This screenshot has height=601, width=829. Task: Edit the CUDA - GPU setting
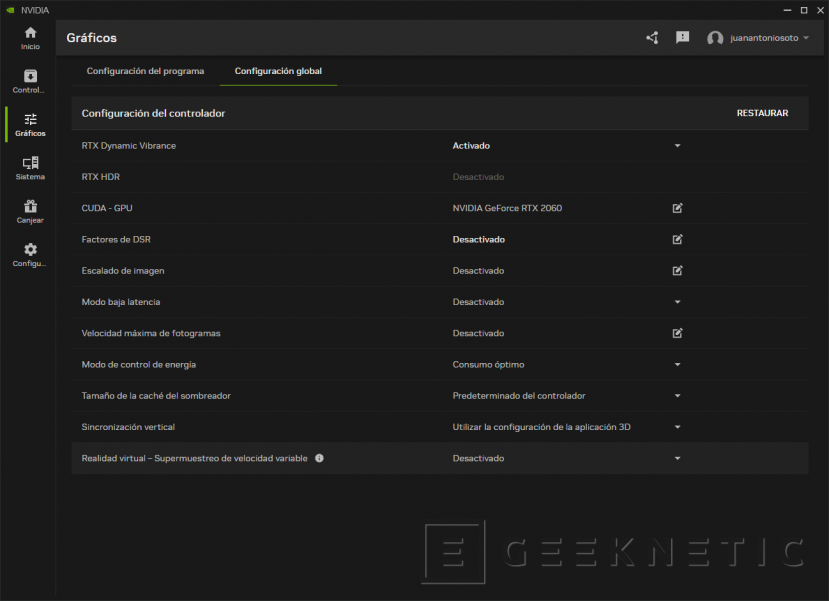677,208
